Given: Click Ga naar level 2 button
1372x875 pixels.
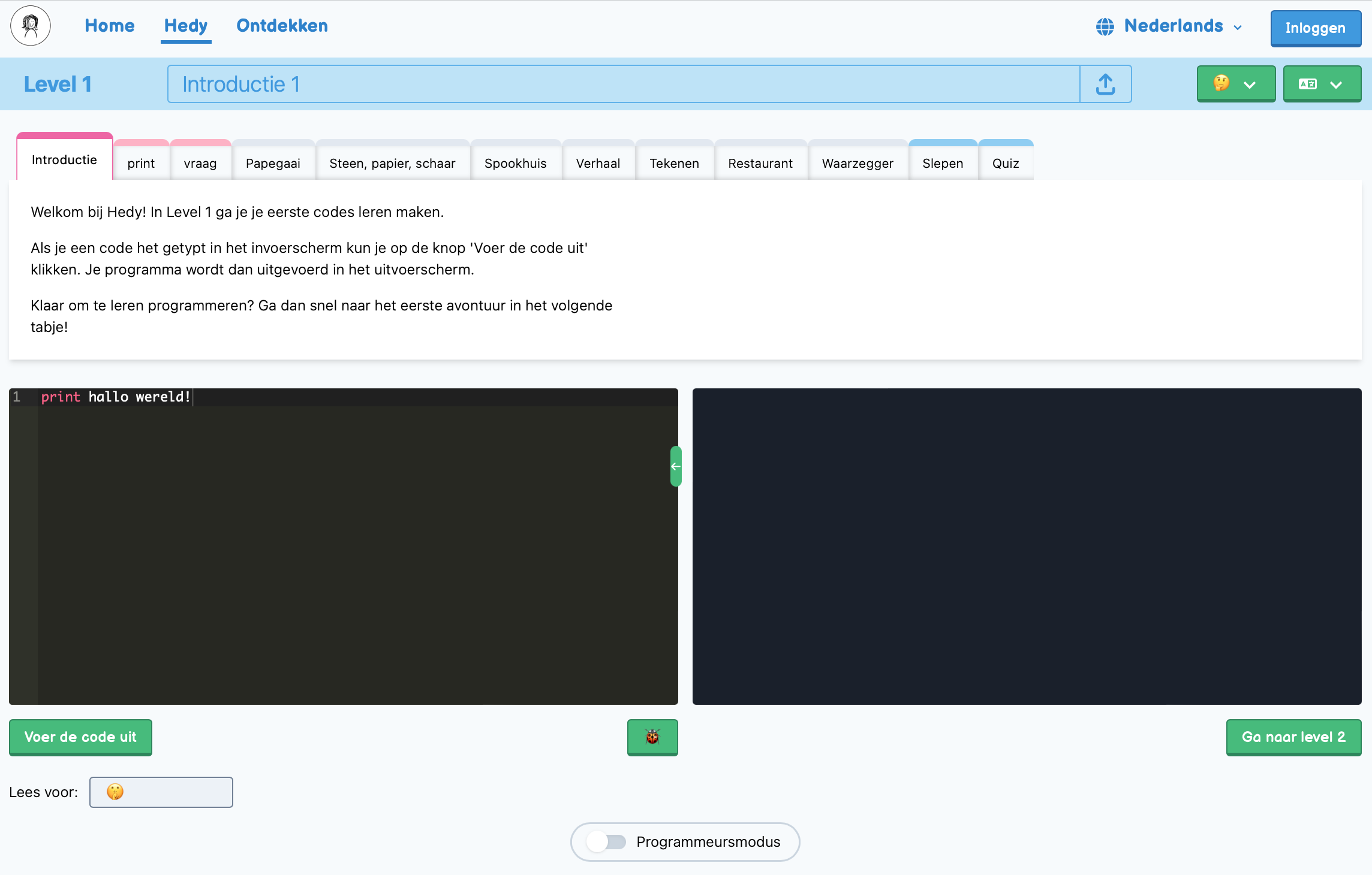Looking at the screenshot, I should click(1293, 737).
